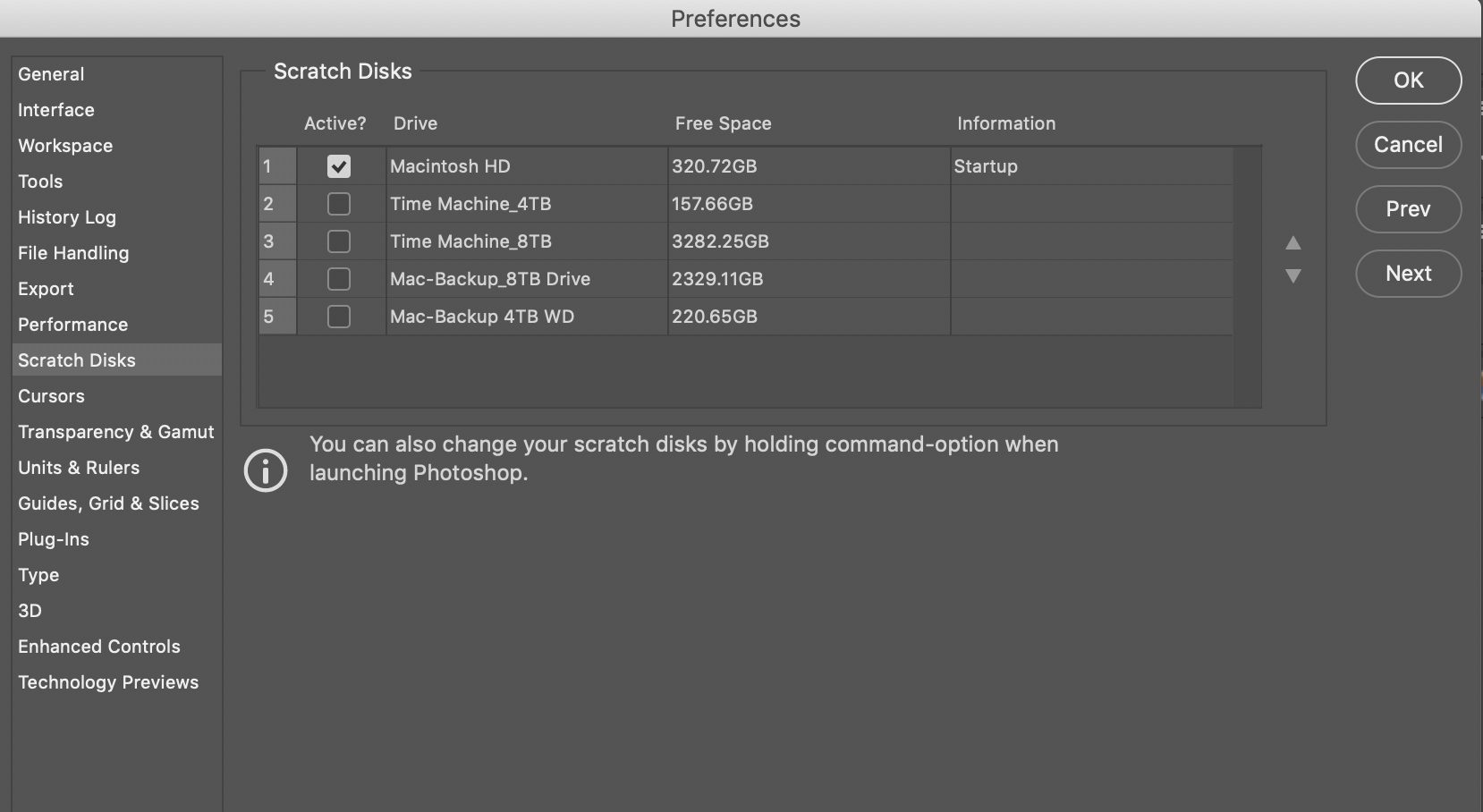Click the information icon near the scratch disk note
The image size is (1483, 812).
coord(265,469)
